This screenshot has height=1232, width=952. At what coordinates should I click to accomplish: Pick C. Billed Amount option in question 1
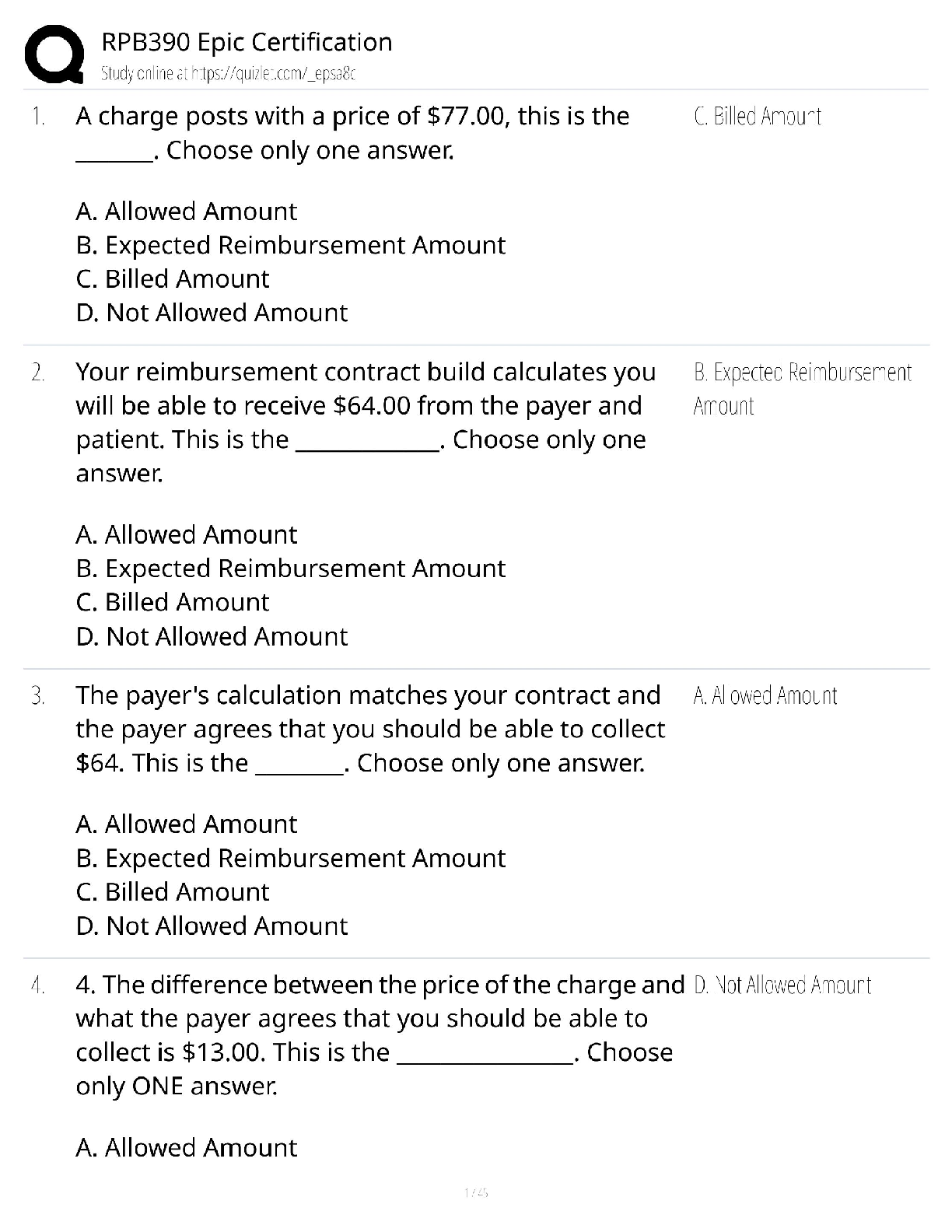(x=173, y=278)
